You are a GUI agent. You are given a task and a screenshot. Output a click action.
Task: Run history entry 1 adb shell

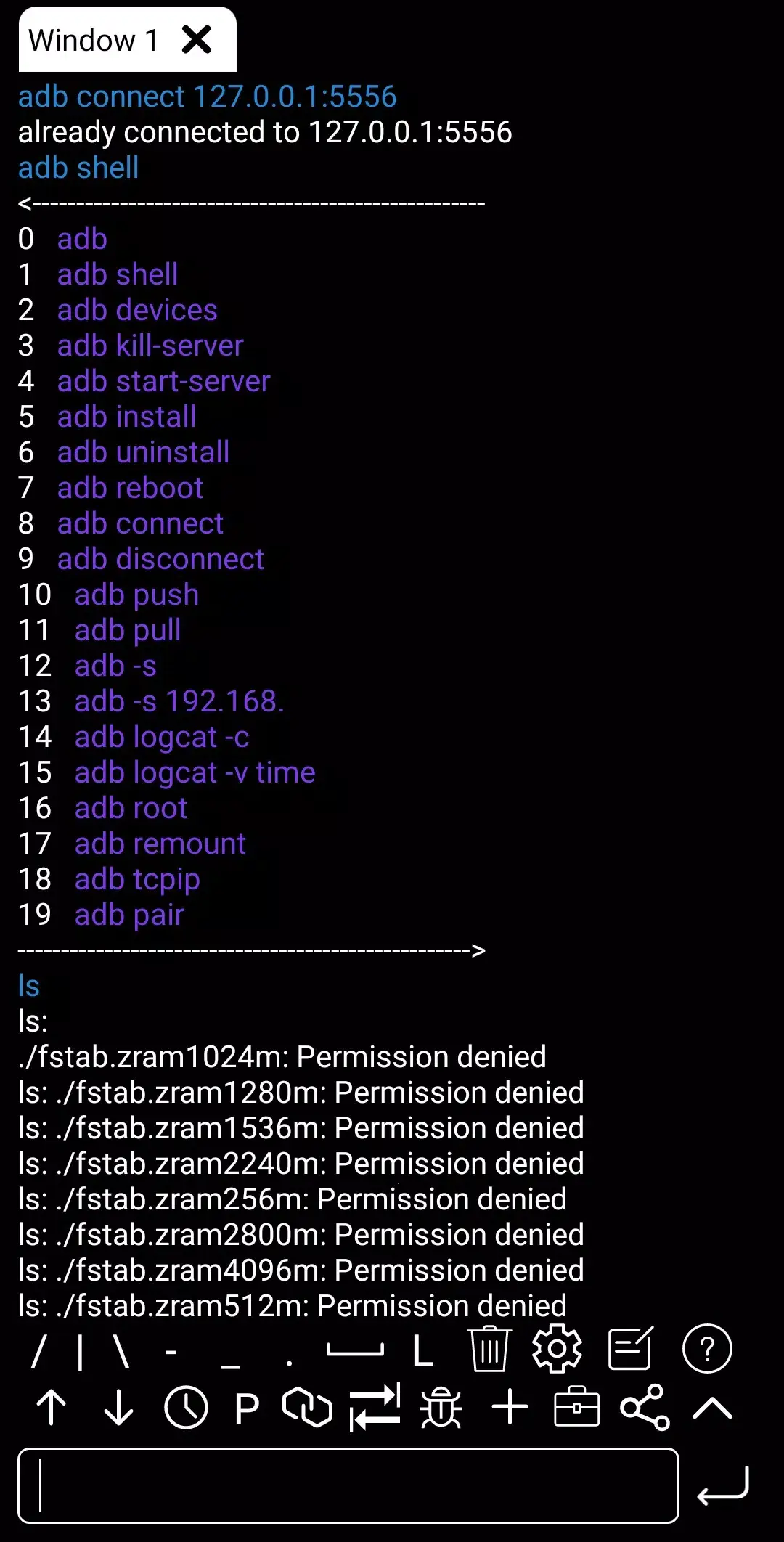(117, 274)
